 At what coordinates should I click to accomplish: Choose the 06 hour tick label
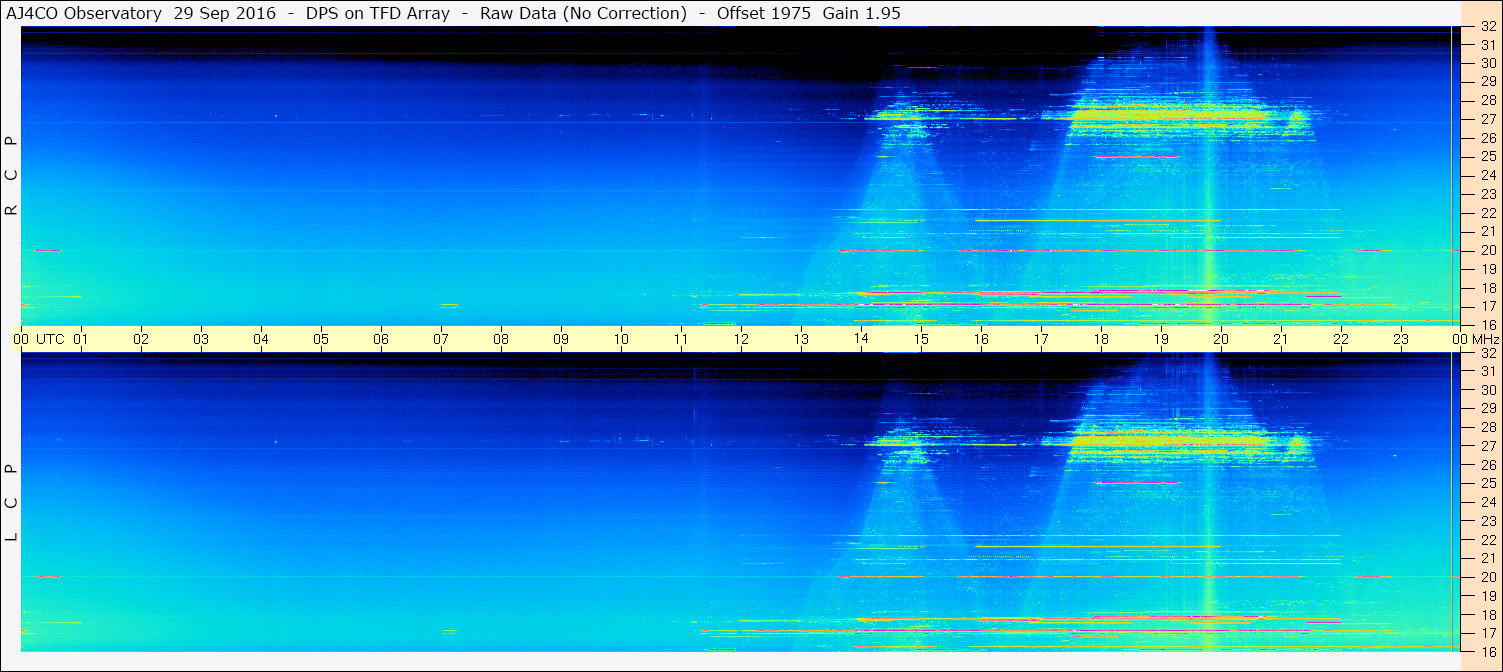pyautogui.click(x=381, y=339)
